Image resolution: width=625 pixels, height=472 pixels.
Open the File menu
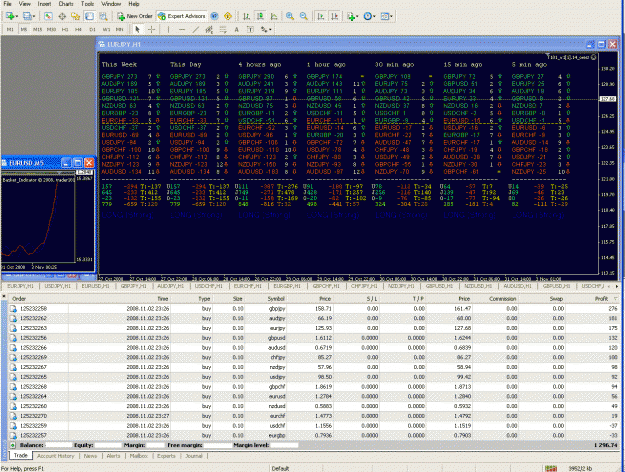[x=7, y=4]
